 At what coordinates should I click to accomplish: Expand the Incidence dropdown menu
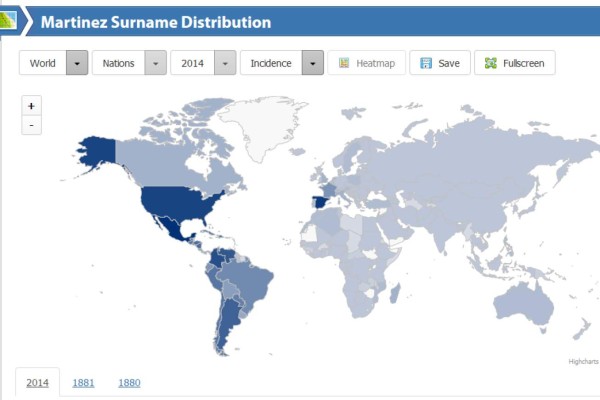(313, 63)
